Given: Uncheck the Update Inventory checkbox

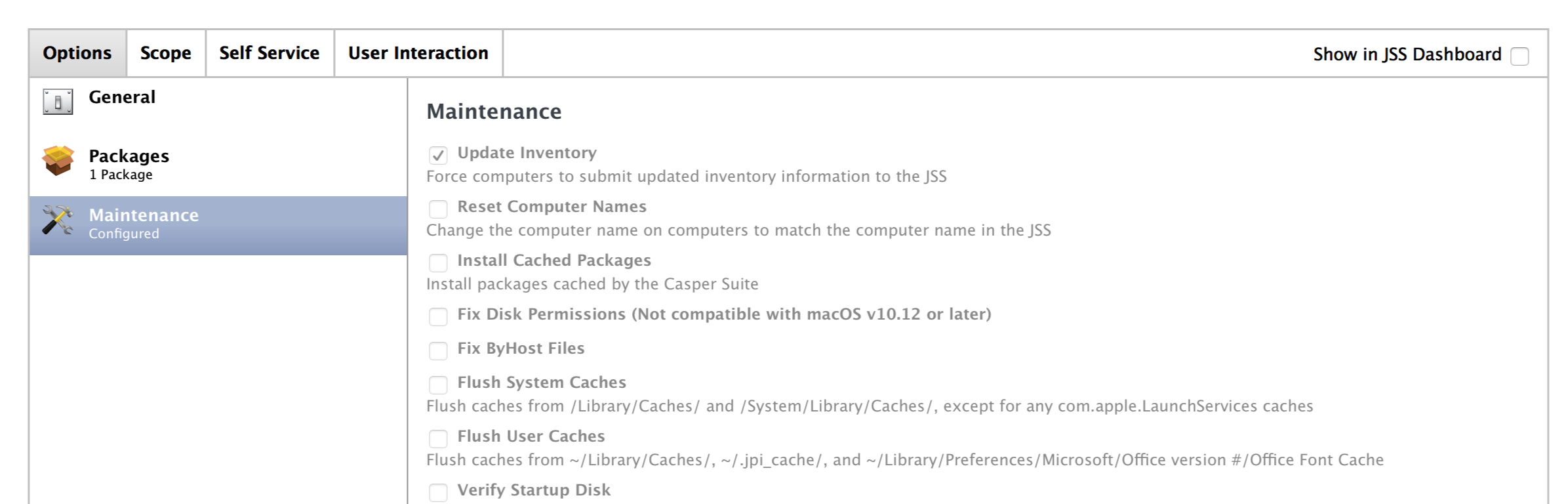Looking at the screenshot, I should [438, 155].
